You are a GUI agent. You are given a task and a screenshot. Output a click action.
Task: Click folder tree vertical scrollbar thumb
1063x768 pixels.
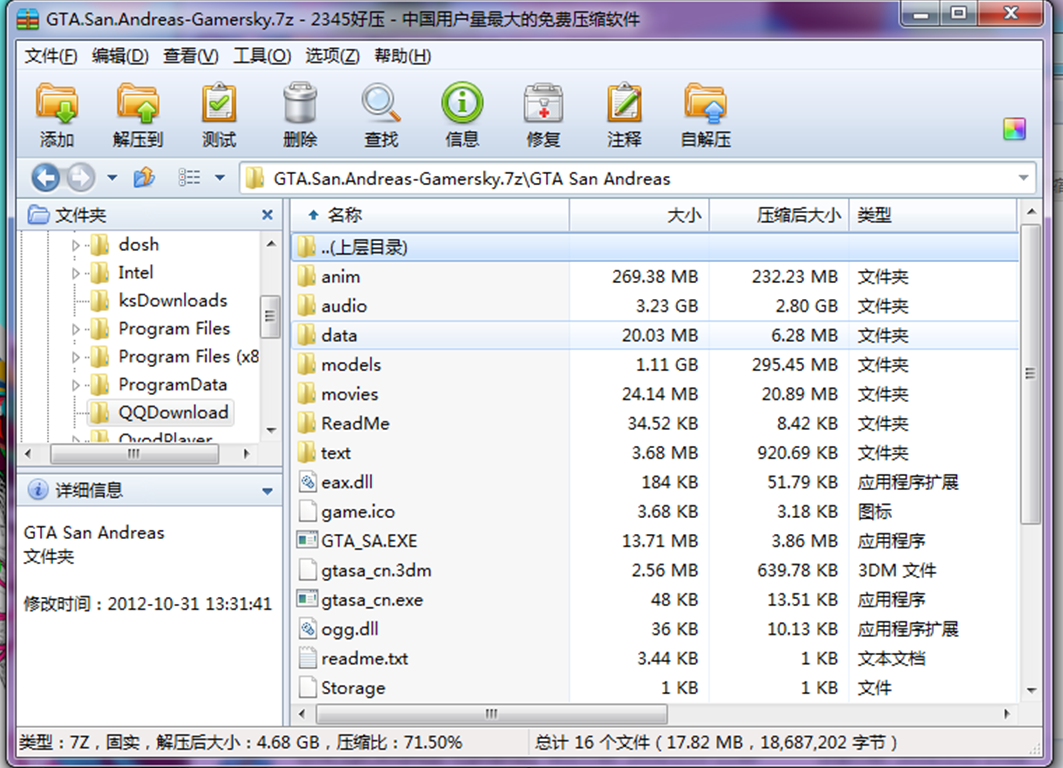click(x=270, y=316)
